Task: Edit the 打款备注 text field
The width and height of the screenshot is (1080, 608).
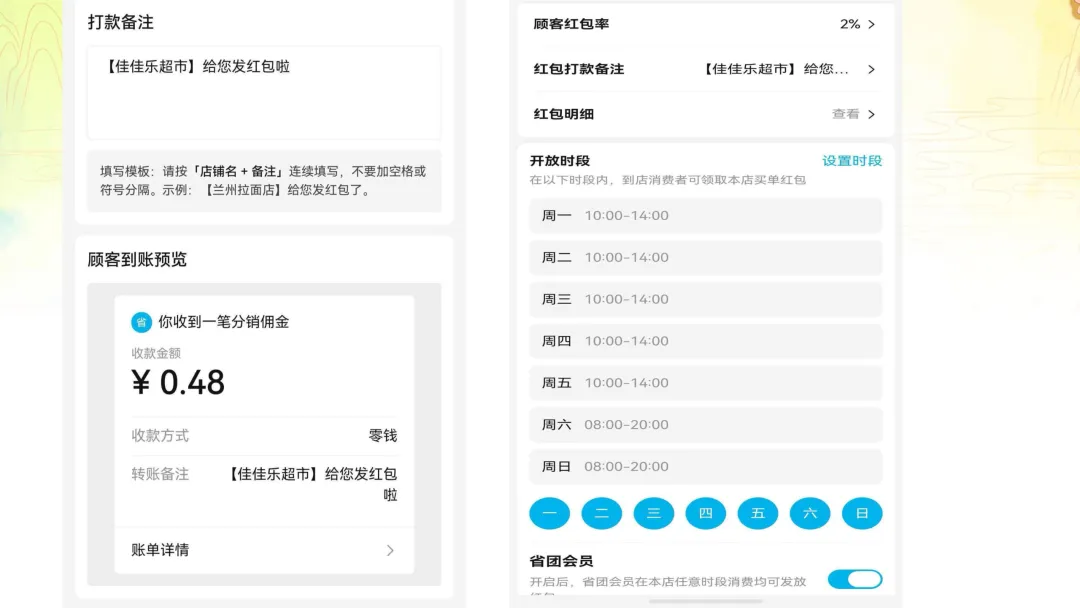Action: [x=264, y=93]
